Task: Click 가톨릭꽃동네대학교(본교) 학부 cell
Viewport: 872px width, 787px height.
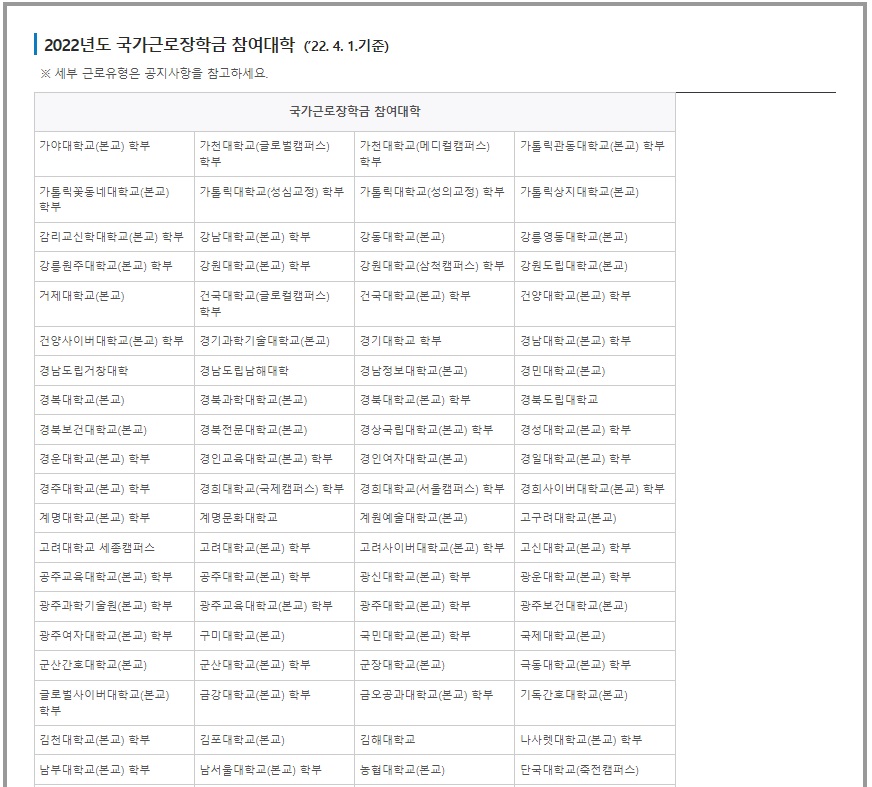Action: (115, 200)
